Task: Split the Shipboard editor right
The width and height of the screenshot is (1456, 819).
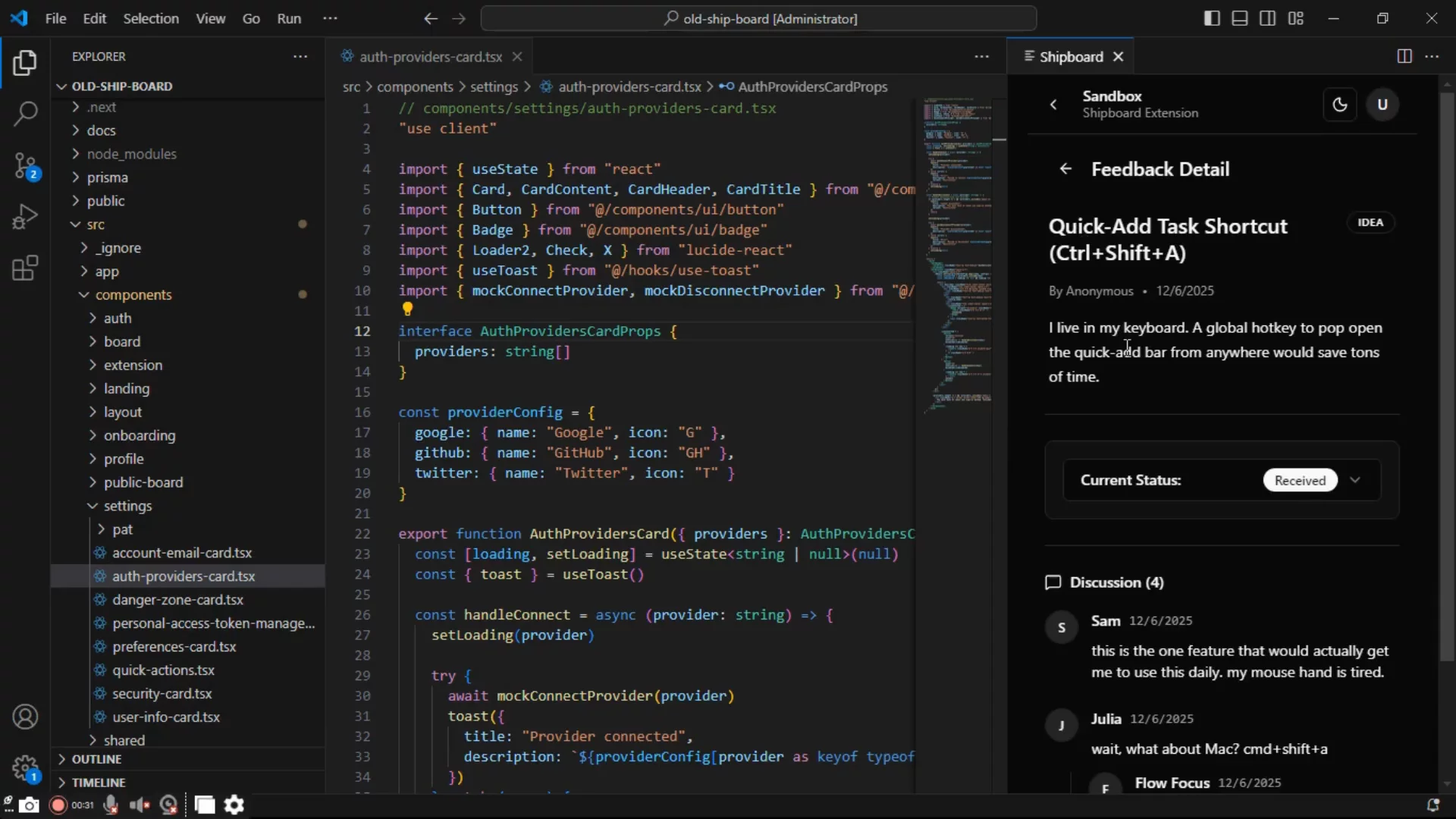Action: click(1404, 57)
